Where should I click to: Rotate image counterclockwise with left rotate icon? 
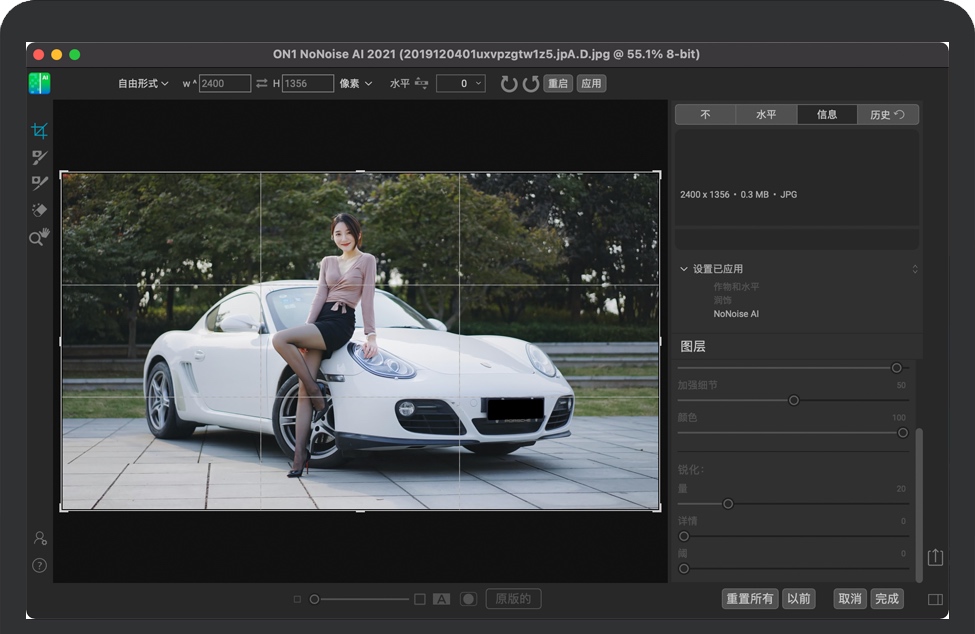click(x=509, y=84)
